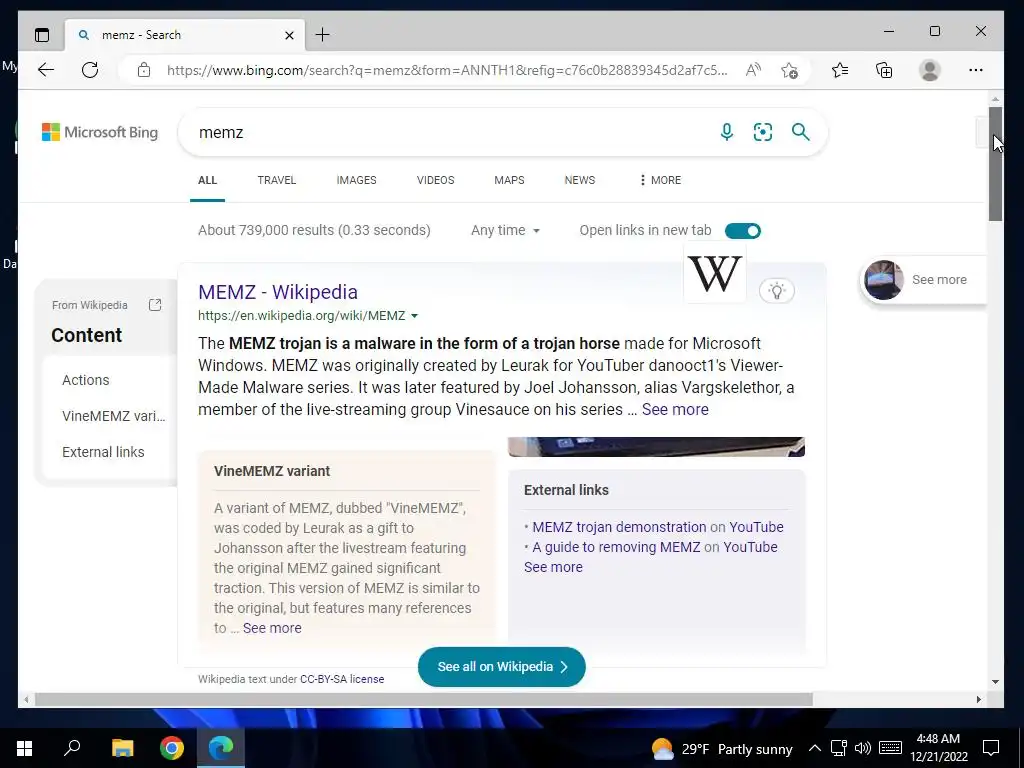This screenshot has width=1024, height=768.
Task: Open MEMZ trojan demonstration link
Action: tap(619, 527)
